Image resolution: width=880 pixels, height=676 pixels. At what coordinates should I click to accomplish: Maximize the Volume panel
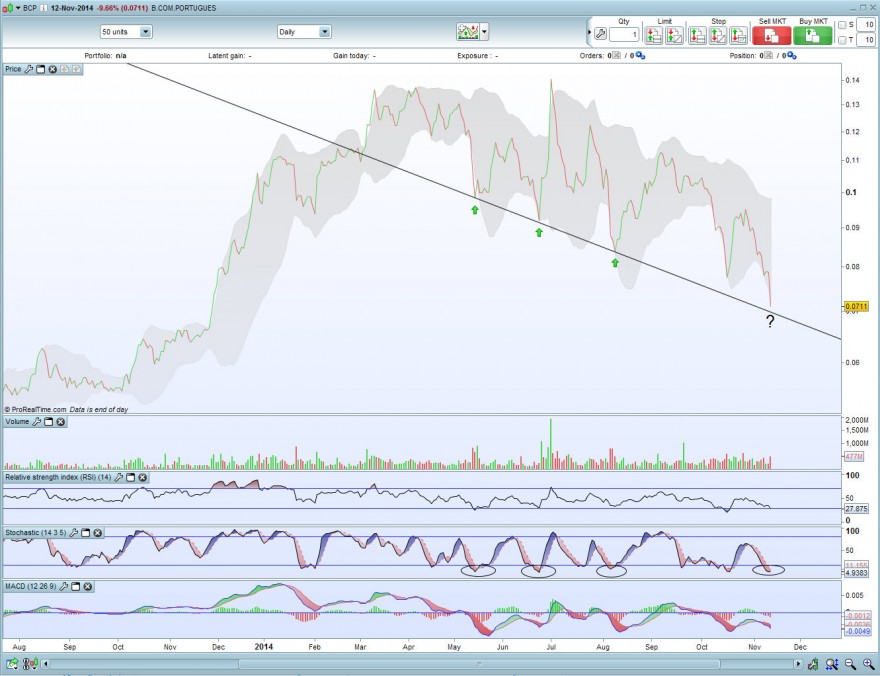point(48,422)
